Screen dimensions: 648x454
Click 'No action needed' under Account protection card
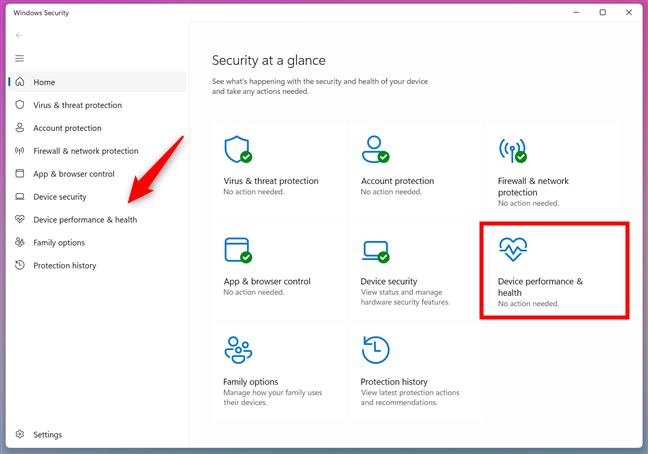pyautogui.click(x=391, y=192)
